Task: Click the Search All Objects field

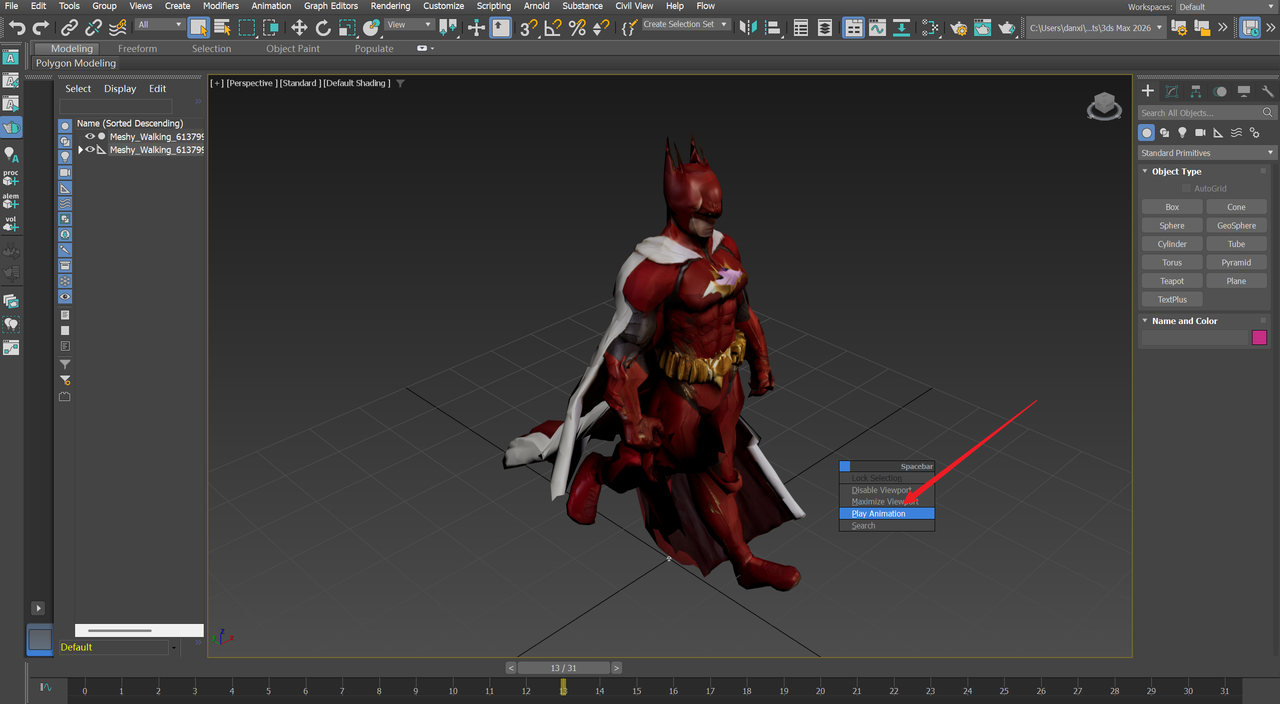Action: (1207, 113)
